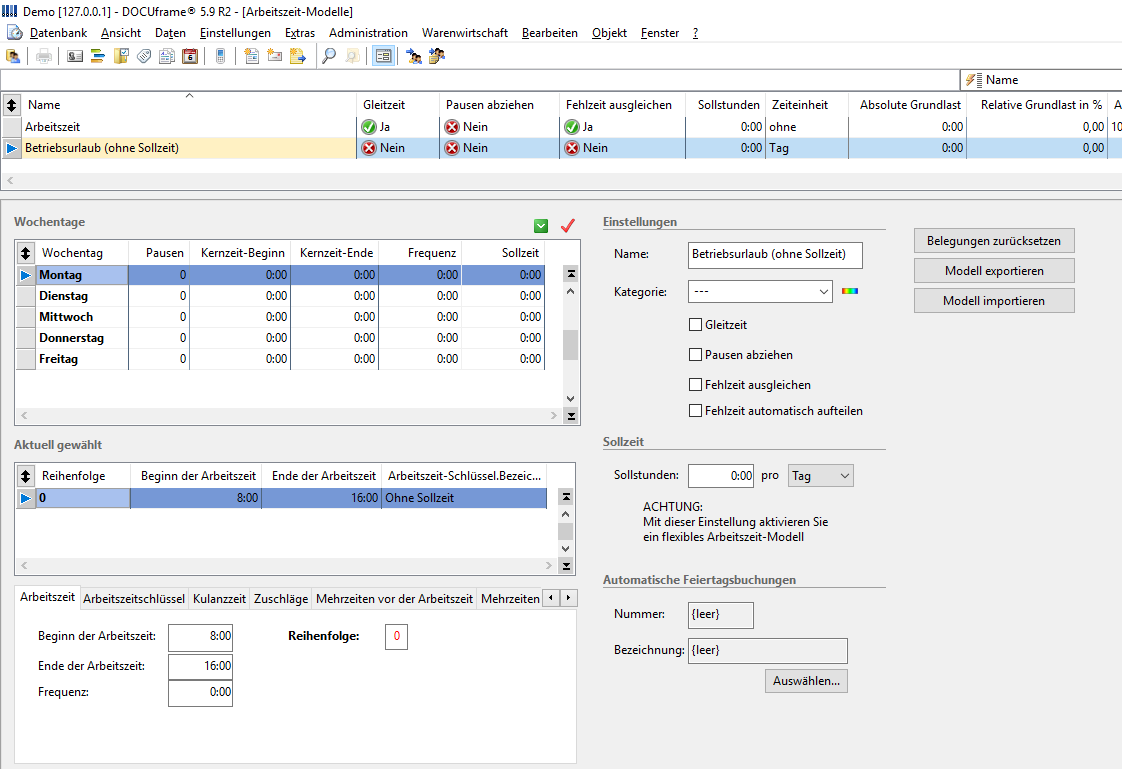1122x769 pixels.
Task: Select the Dienstag row in Wochentage
Action: [280, 295]
